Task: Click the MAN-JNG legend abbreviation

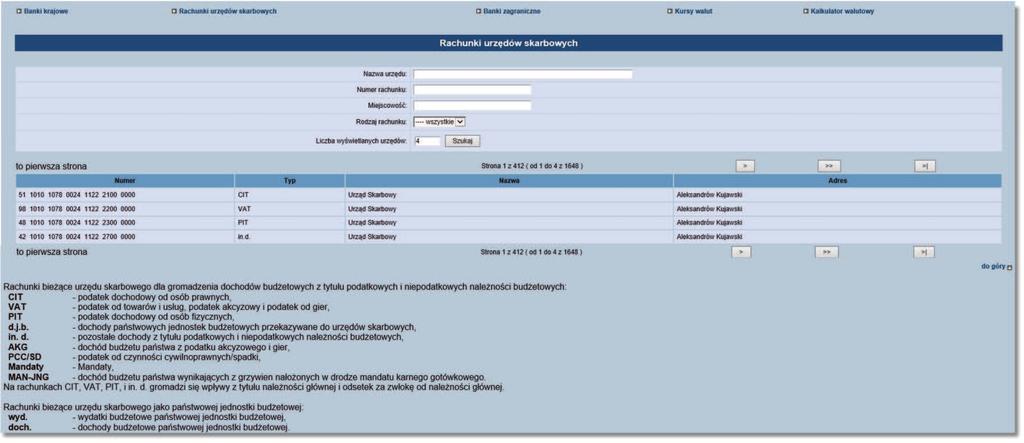Action: (x=28, y=378)
